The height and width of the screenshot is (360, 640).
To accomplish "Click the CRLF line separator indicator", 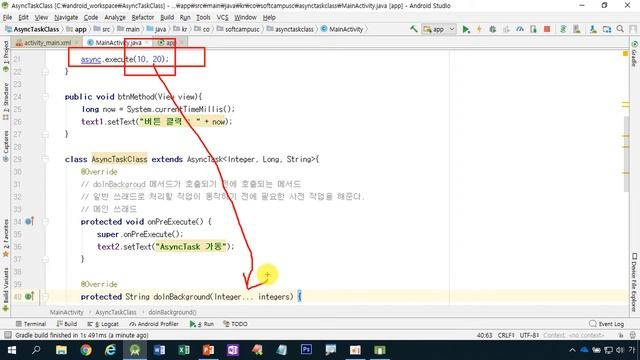I will click(x=506, y=335).
